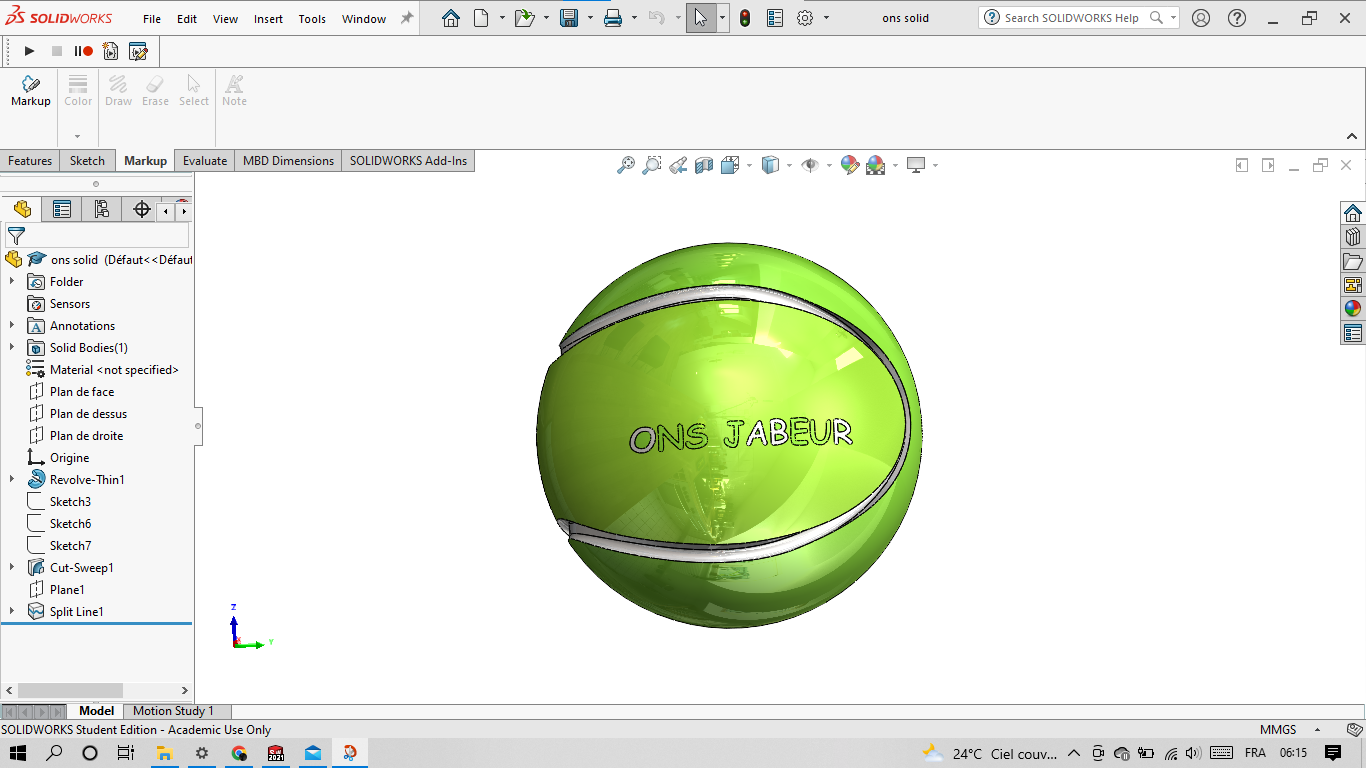Create a new document with the New icon

[481, 18]
